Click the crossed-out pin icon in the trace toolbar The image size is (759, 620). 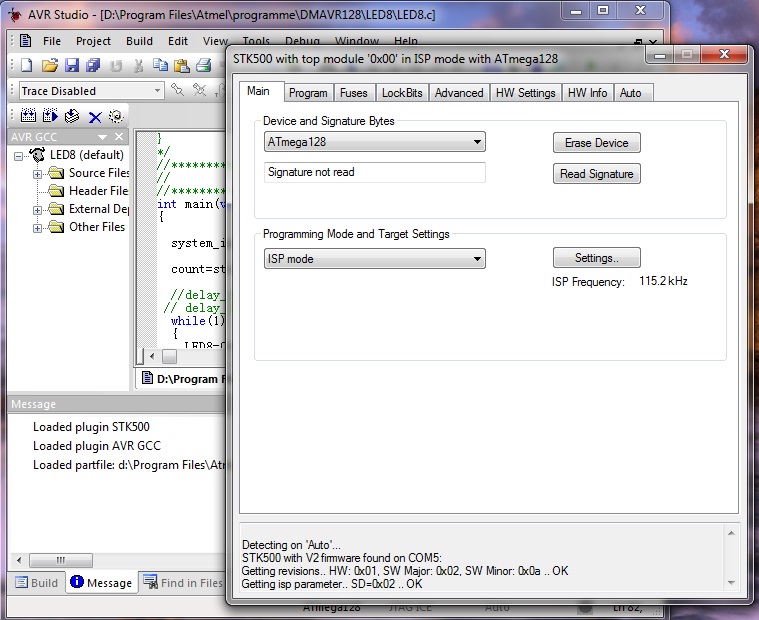(199, 90)
